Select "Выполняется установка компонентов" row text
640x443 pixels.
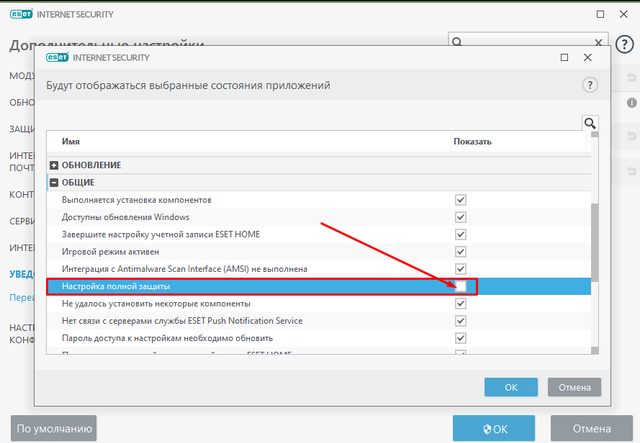coord(137,200)
